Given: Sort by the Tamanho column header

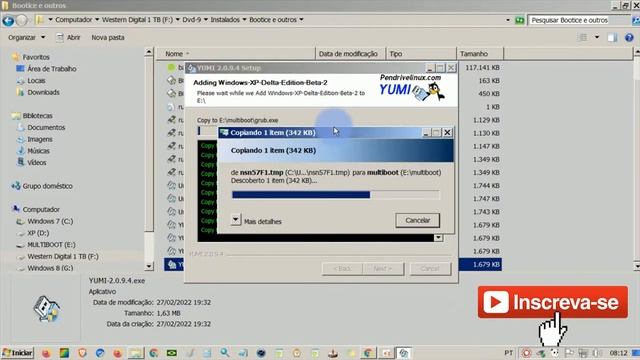Looking at the screenshot, I should pos(480,53).
